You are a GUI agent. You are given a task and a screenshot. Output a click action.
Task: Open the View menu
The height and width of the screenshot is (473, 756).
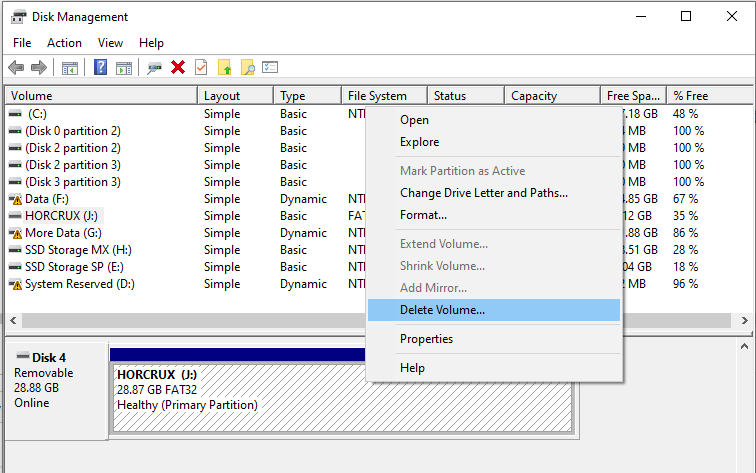[x=110, y=43]
